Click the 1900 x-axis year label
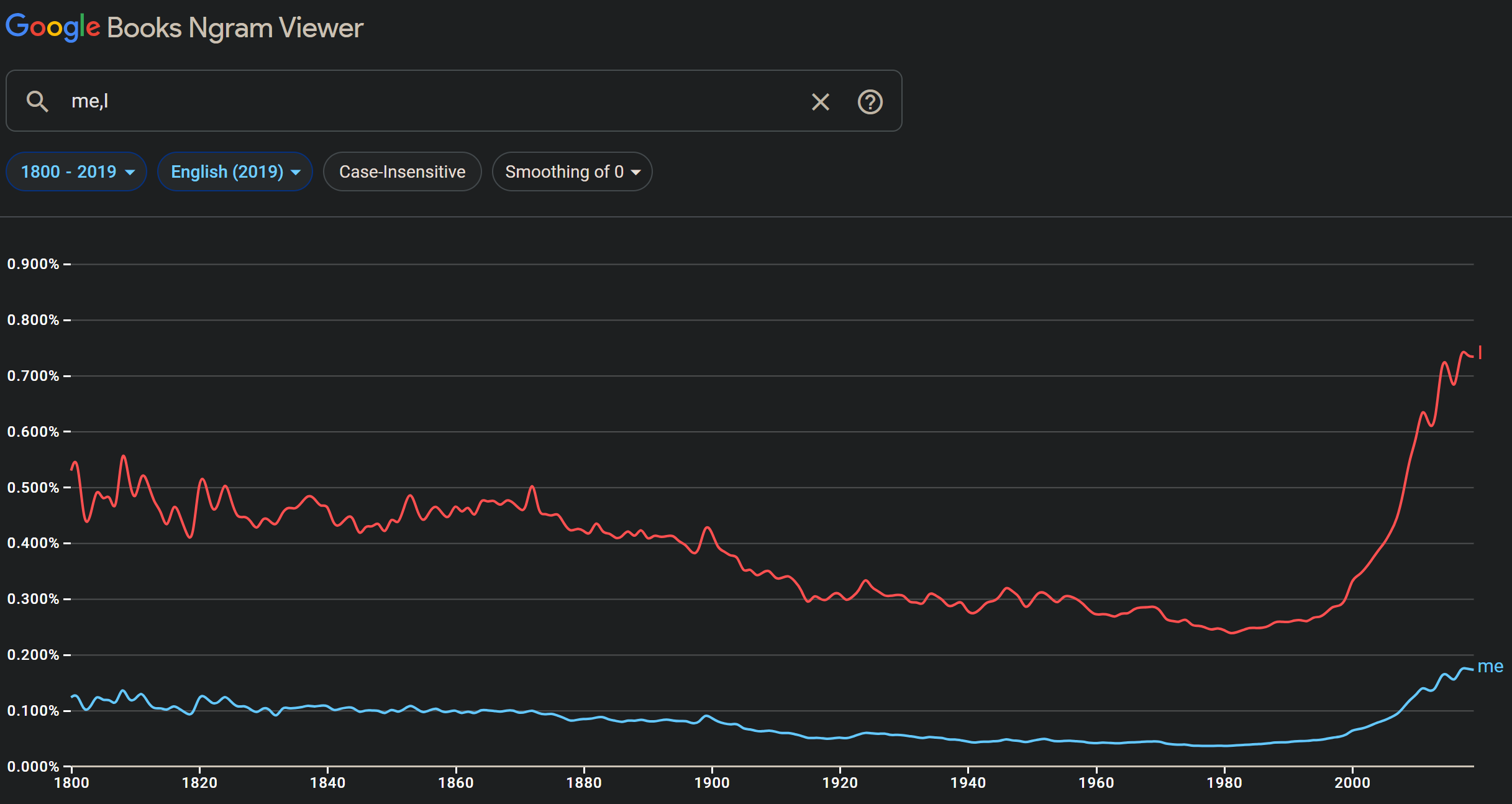Screen dimensions: 1512x804 [712, 783]
